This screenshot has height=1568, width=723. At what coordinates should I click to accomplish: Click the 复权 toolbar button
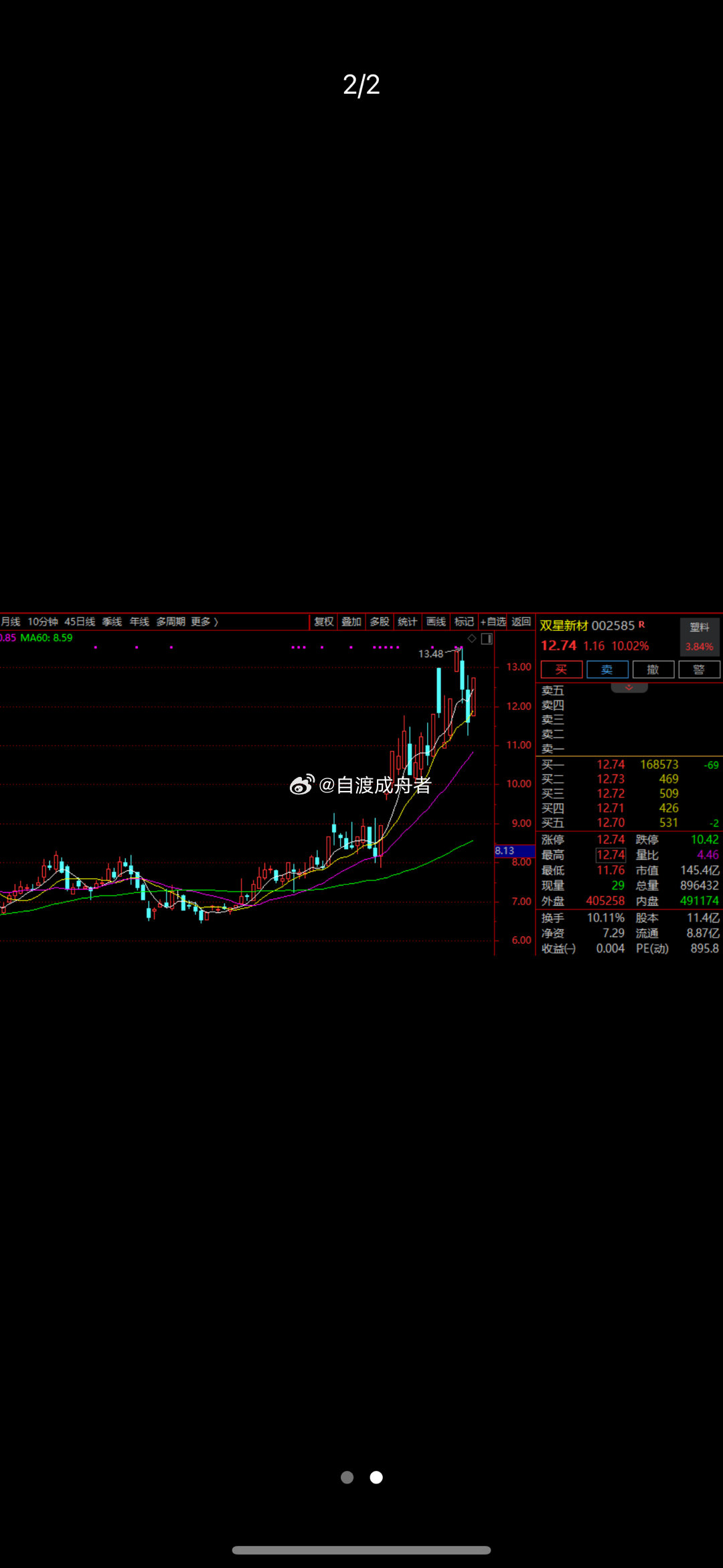(x=324, y=622)
